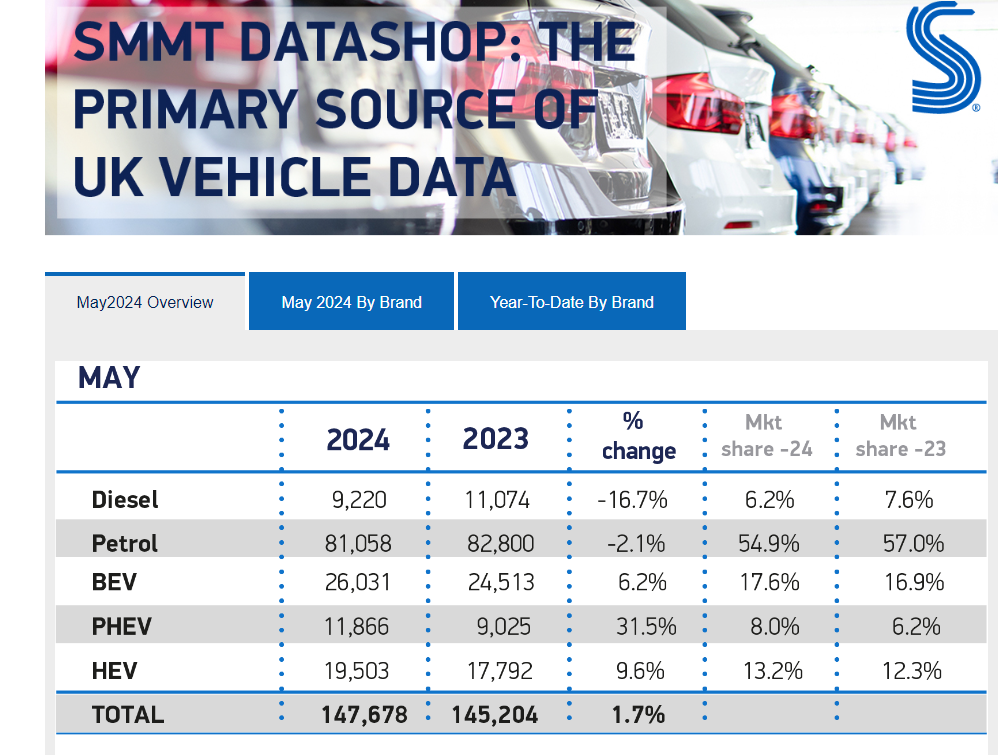Select the Petrol row label
This screenshot has width=998, height=755.
click(x=125, y=543)
